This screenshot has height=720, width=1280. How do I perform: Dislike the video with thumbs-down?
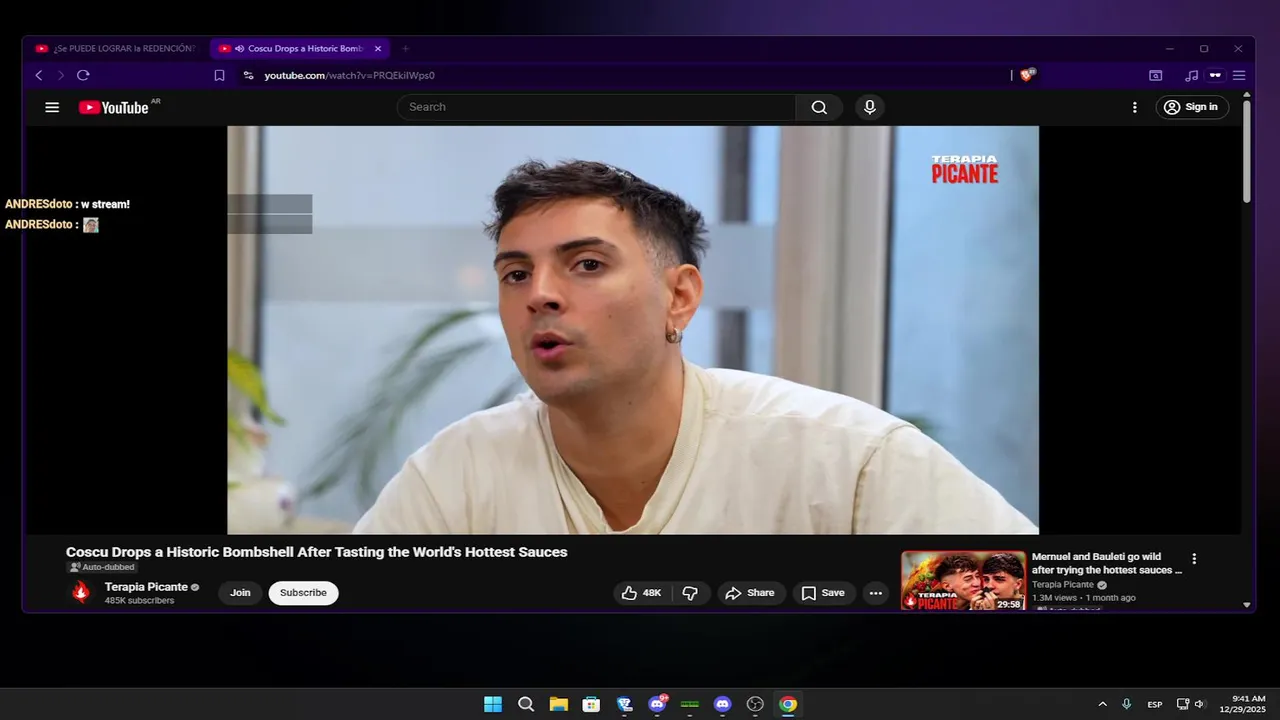[691, 593]
